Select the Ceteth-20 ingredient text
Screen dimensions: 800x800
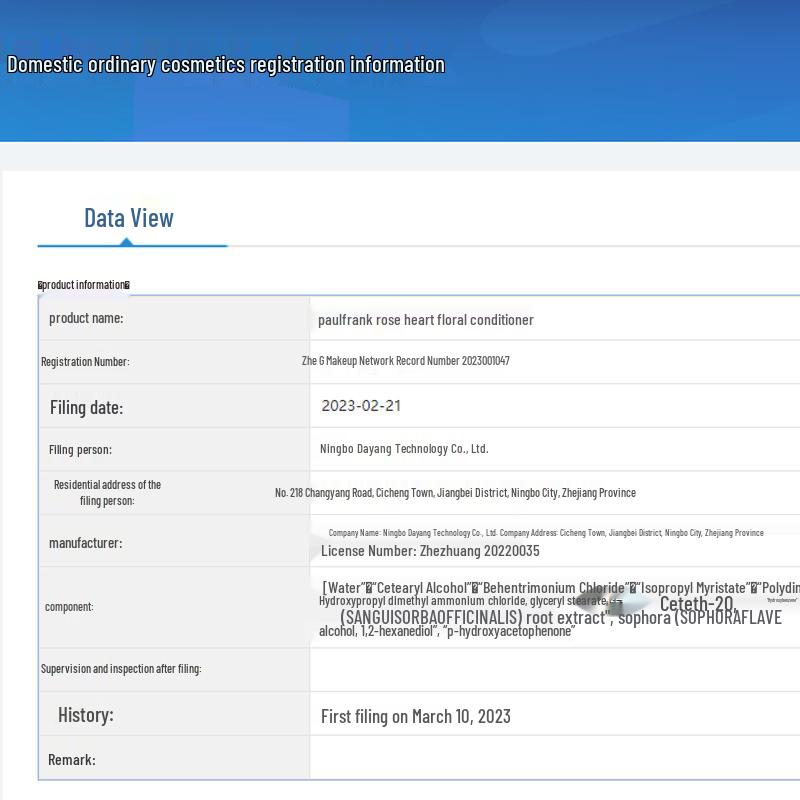click(x=697, y=603)
